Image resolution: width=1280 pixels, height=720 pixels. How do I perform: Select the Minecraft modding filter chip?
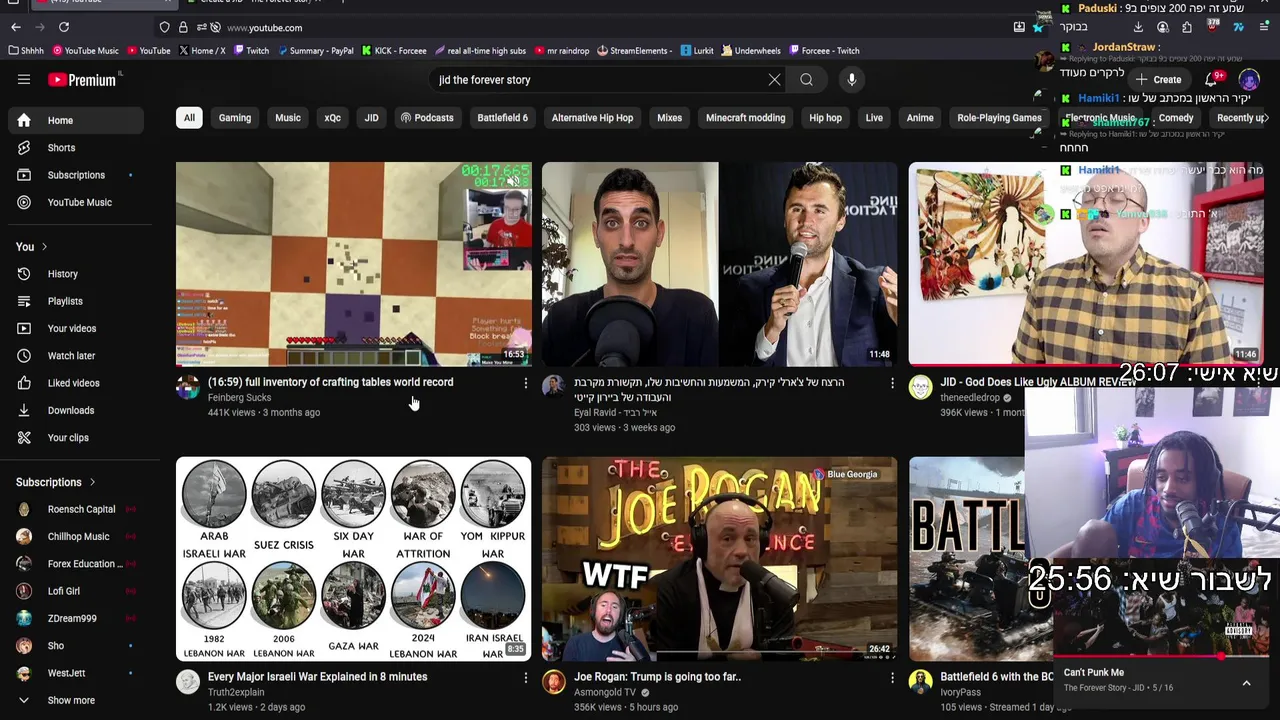[745, 118]
